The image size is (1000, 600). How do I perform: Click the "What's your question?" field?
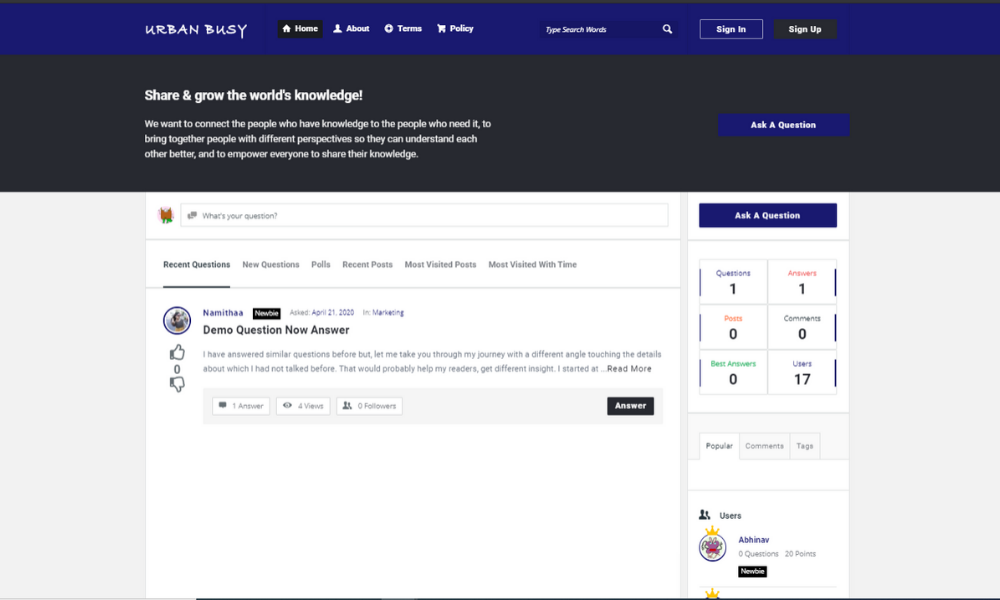[x=424, y=215]
